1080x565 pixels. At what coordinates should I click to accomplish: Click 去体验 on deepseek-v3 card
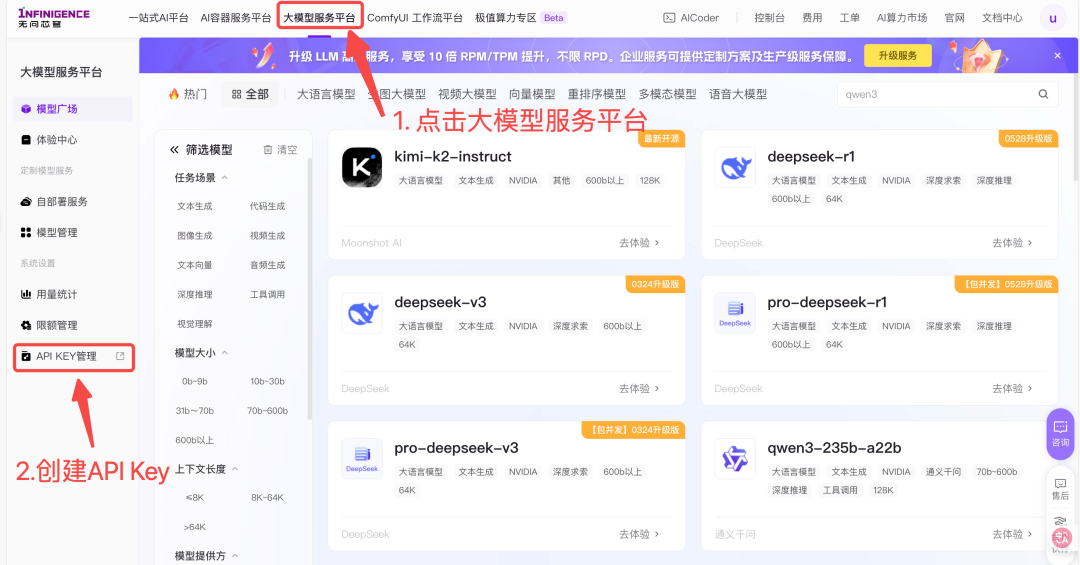coord(639,389)
